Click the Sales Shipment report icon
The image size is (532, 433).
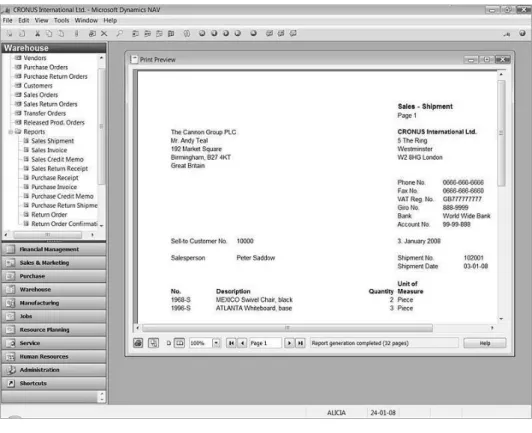tap(26, 141)
